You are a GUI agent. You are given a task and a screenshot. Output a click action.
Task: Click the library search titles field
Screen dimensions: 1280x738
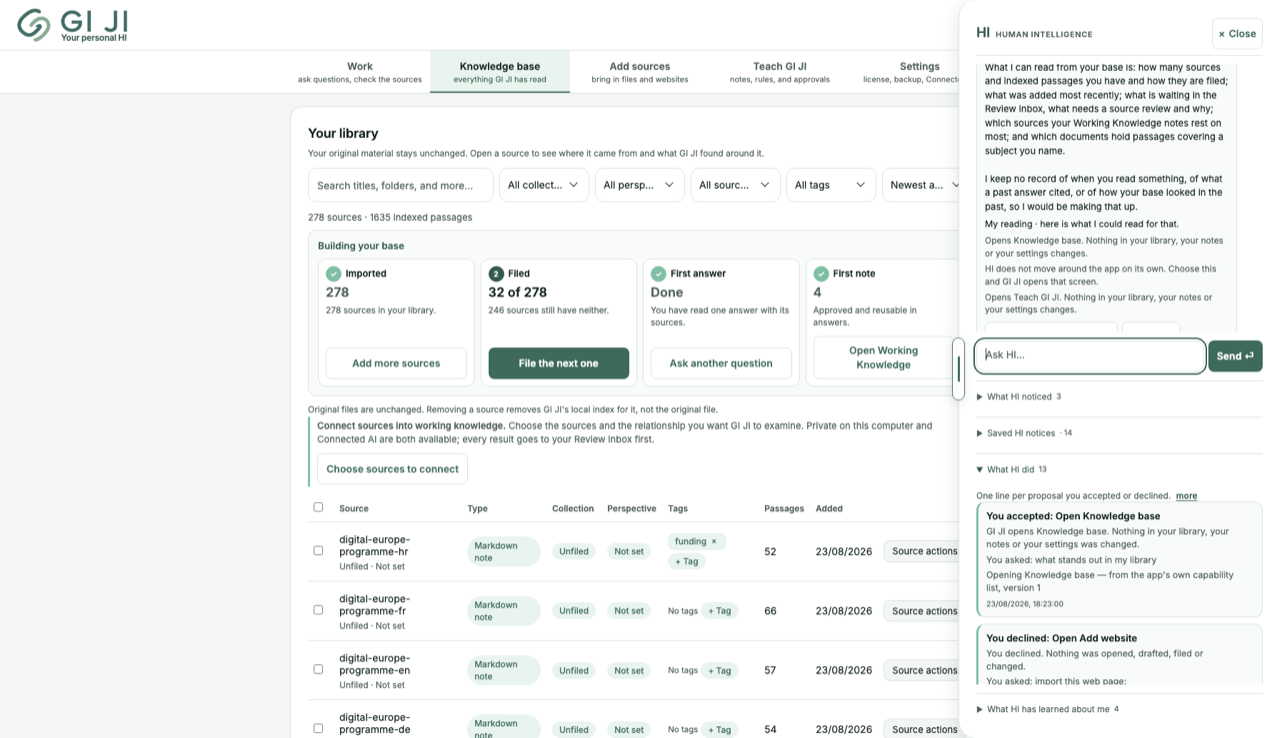tap(401, 185)
